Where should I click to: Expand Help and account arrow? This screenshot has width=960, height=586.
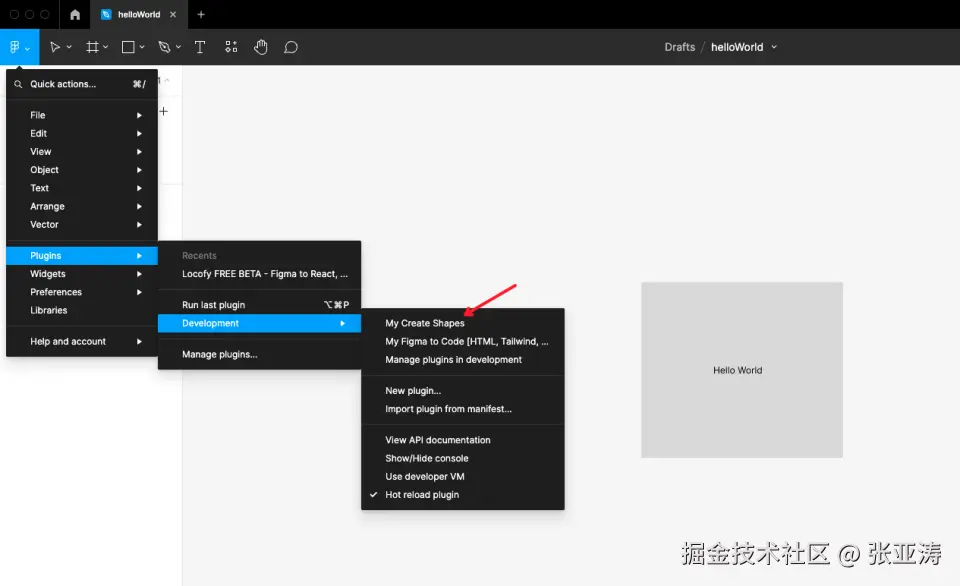140,342
